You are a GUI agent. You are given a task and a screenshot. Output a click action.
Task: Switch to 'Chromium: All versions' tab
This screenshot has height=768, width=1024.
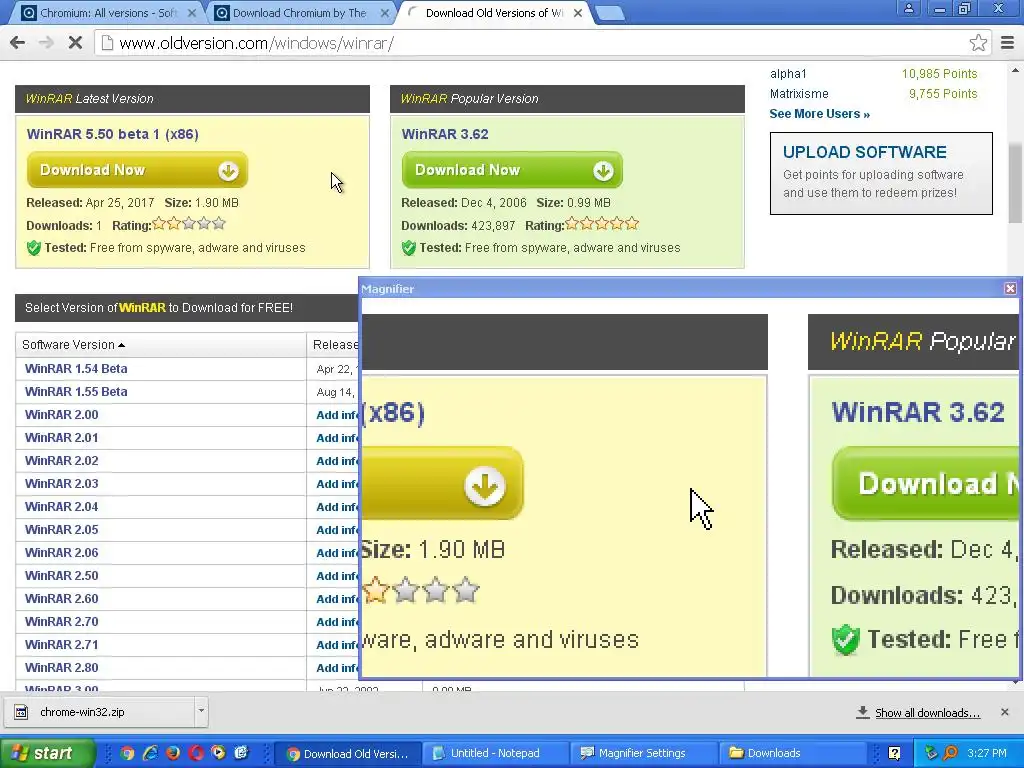tap(108, 13)
